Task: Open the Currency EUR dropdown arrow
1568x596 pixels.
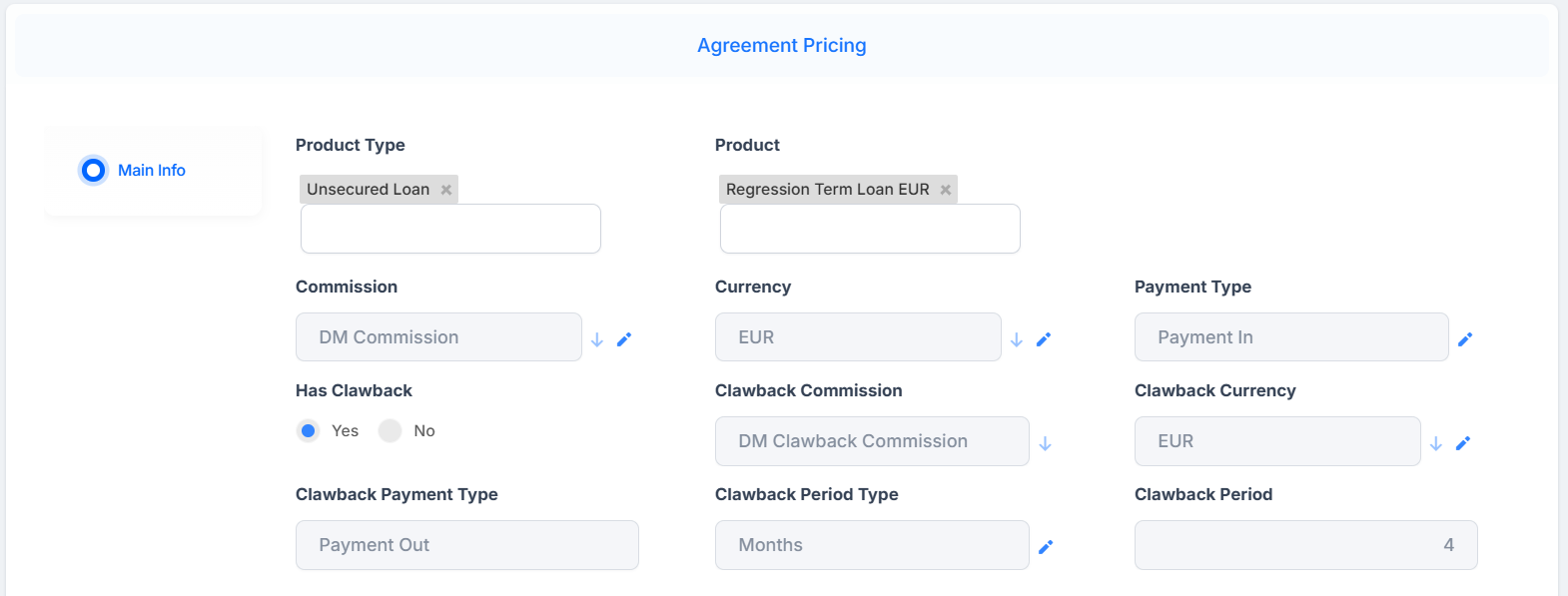Action: click(x=1017, y=339)
